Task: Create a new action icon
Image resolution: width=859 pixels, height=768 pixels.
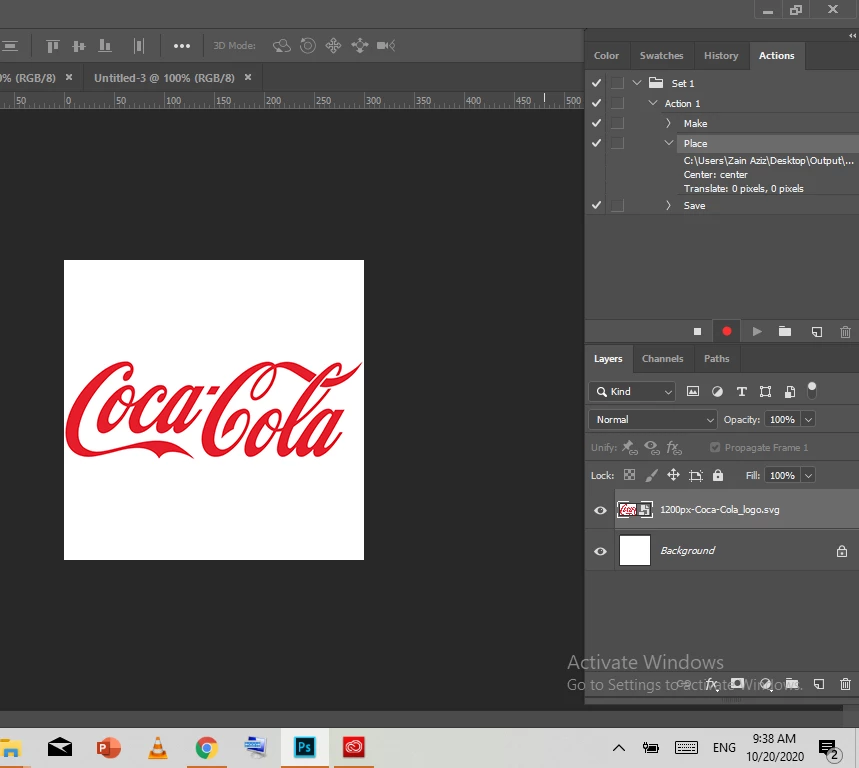Action: click(816, 331)
